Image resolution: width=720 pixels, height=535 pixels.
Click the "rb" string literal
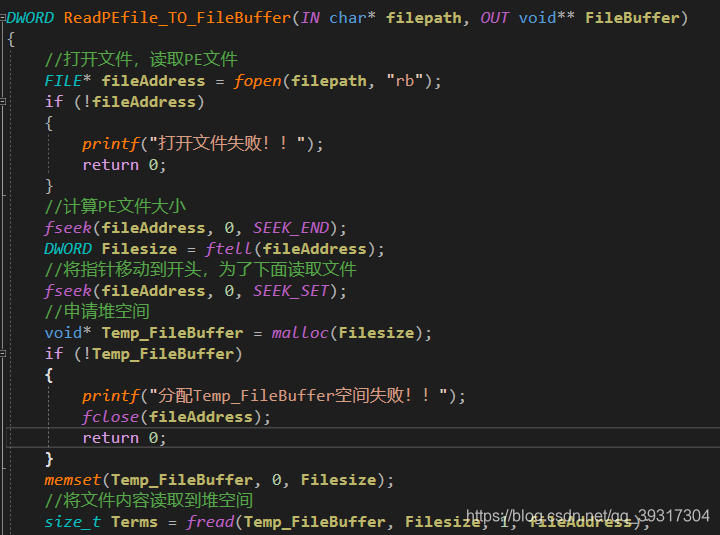coord(405,81)
